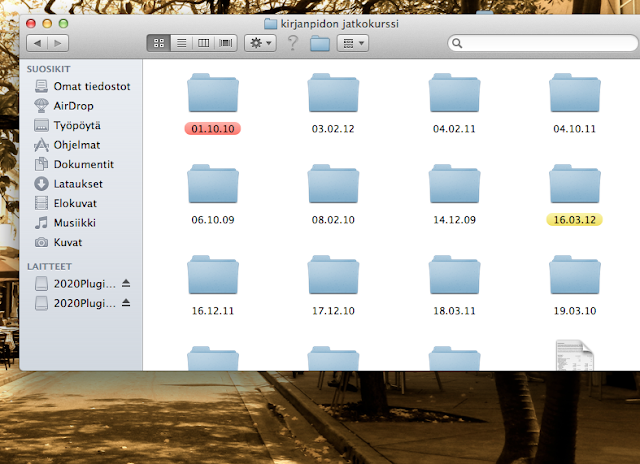Close the Finder window
This screenshot has width=640, height=464.
31,24
